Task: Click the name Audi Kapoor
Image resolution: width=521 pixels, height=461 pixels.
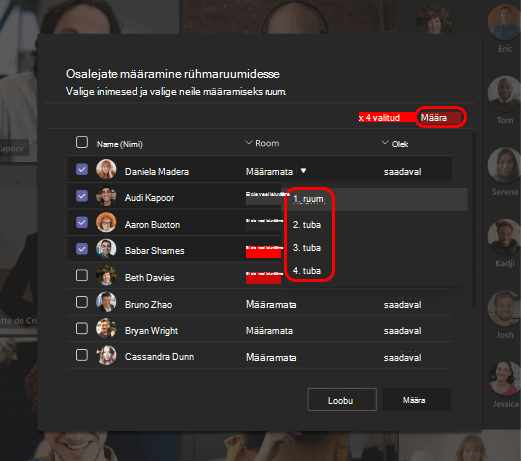Action: (x=149, y=198)
